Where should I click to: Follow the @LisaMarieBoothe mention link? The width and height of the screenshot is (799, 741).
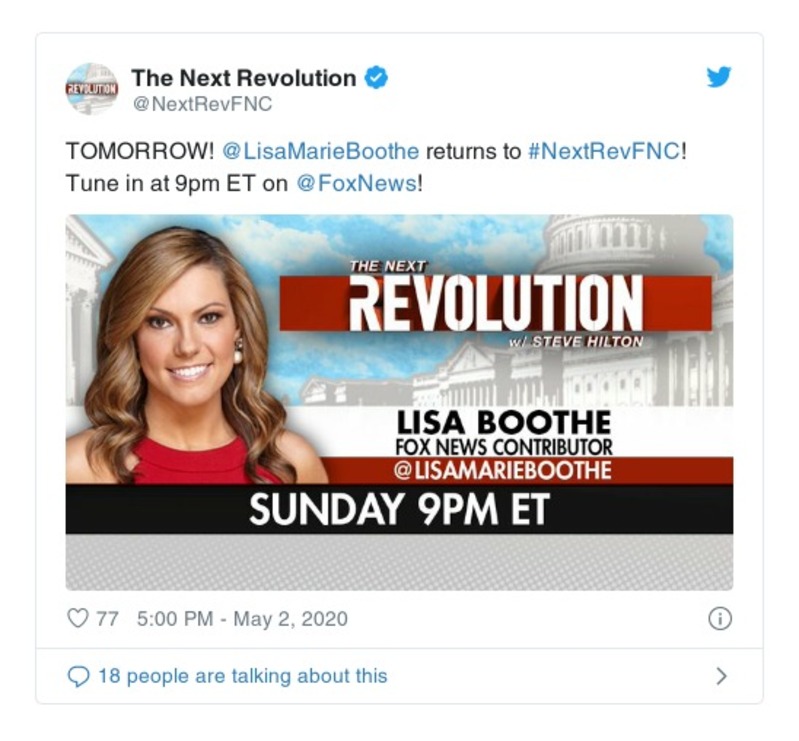(321, 151)
